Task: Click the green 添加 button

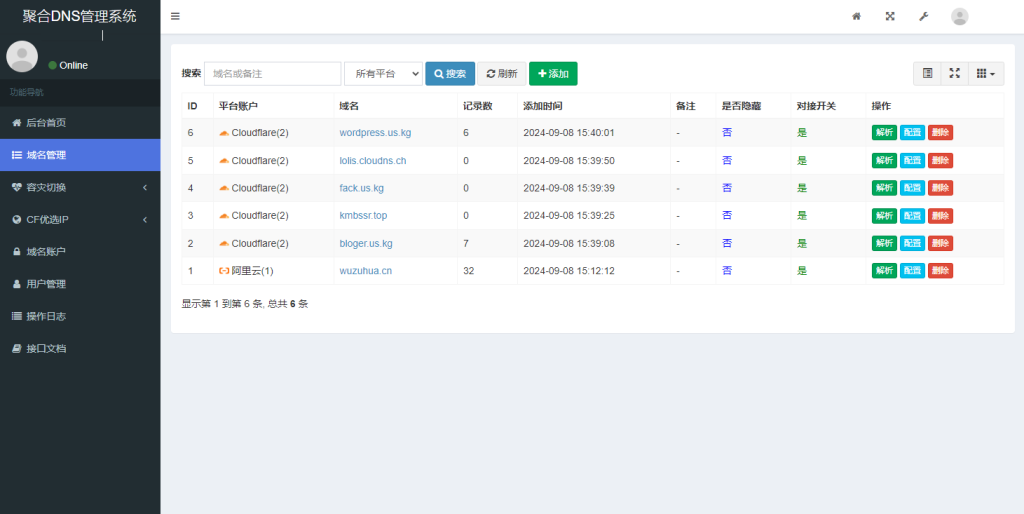Action: click(x=553, y=74)
